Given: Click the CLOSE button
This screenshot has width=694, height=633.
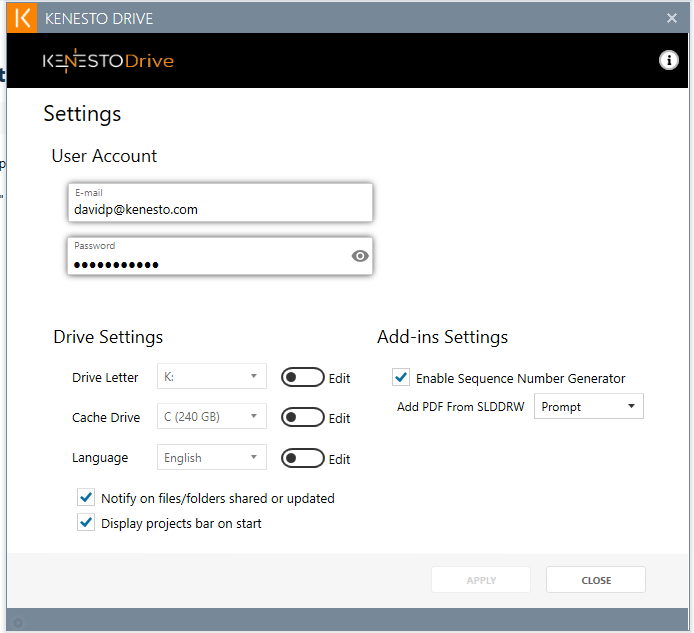Looking at the screenshot, I should pos(596,580).
